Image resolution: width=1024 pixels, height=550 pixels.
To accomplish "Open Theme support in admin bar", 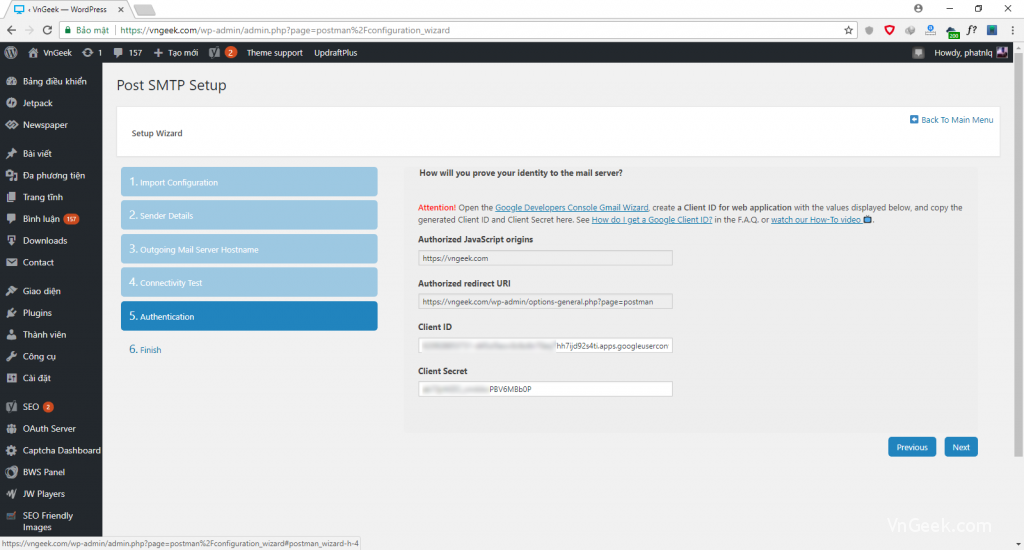I will point(274,53).
